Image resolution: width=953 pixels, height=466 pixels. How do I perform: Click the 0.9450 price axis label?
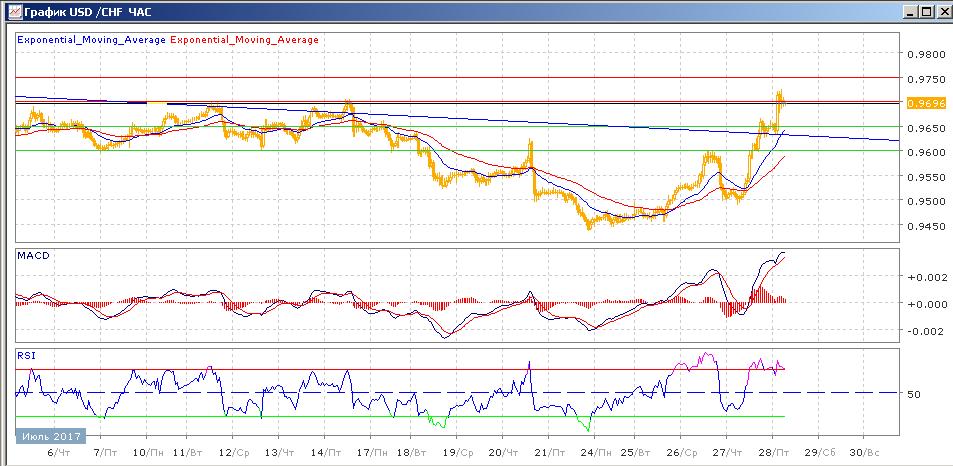click(926, 226)
